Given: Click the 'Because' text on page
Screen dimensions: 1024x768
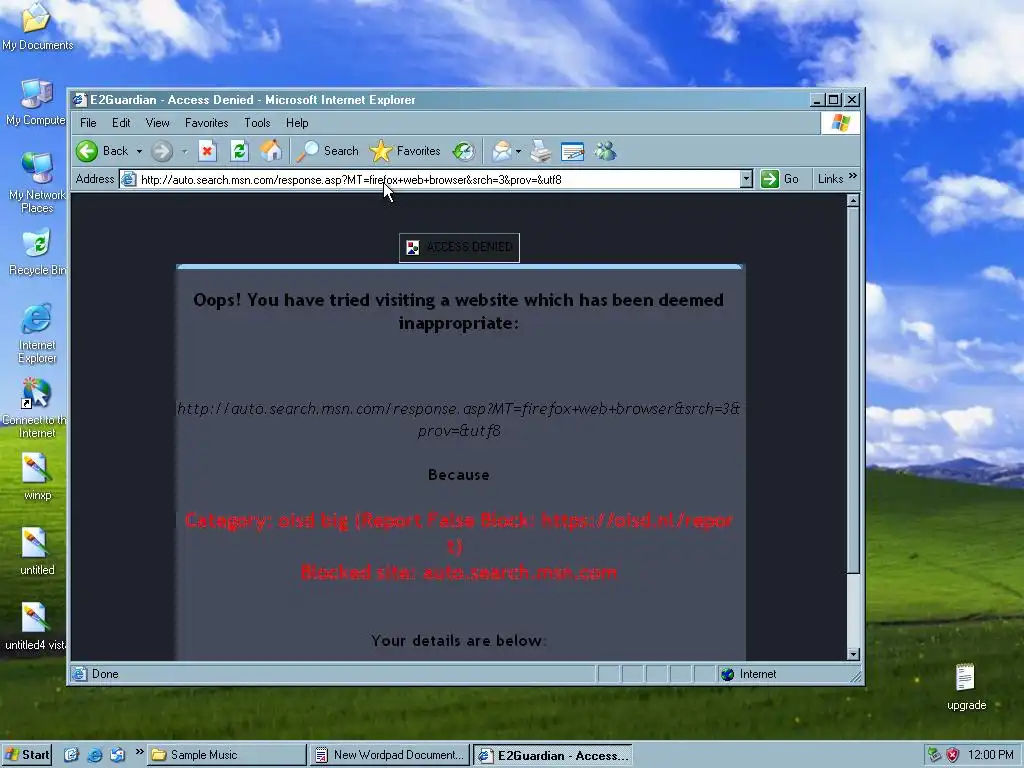Looking at the screenshot, I should click(x=458, y=475).
